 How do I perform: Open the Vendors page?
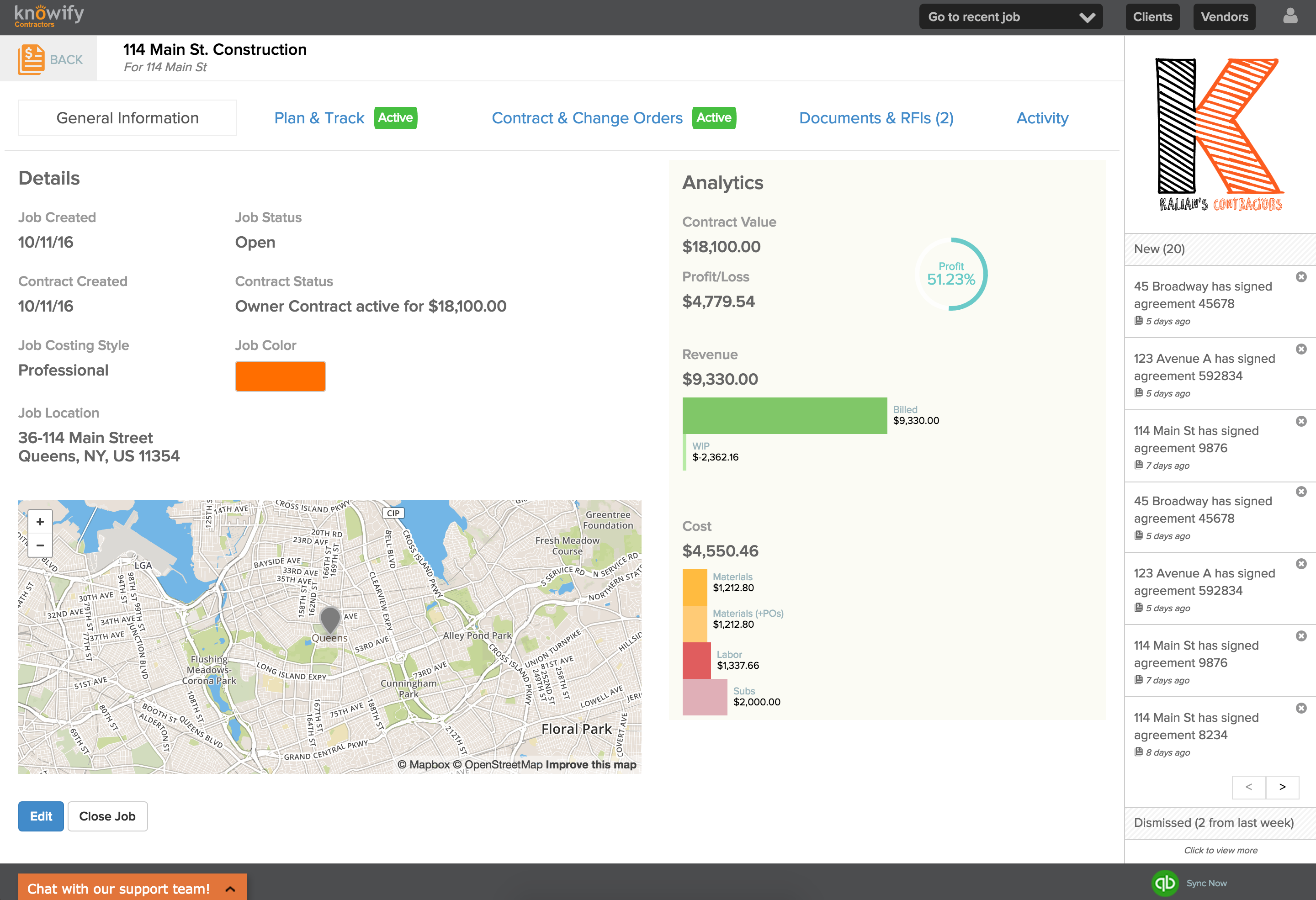point(1224,17)
